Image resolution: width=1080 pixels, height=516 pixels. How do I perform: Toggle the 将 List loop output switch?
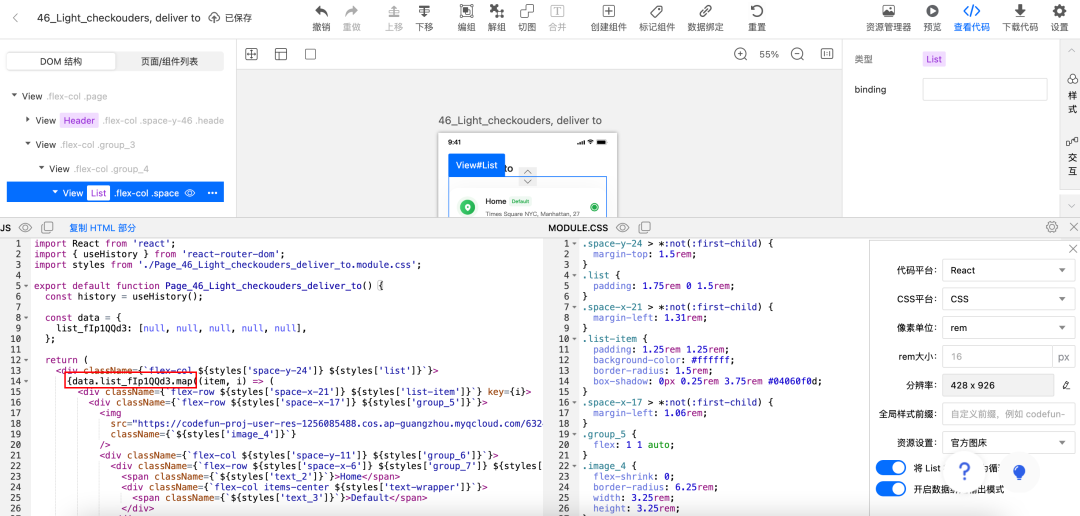[x=891, y=468]
